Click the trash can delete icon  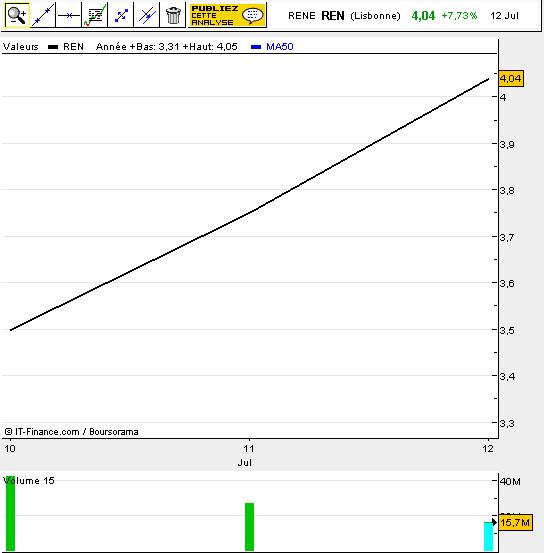tap(173, 15)
